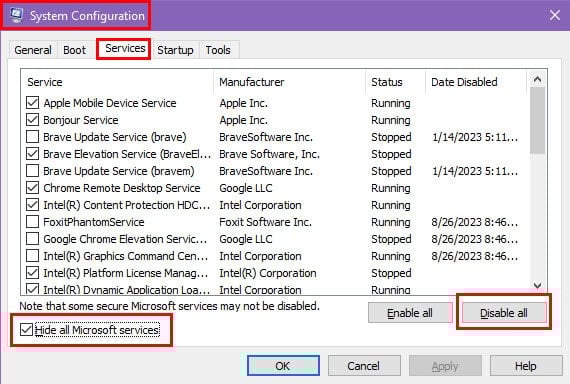Close the System Configuration window
Screen dimensions: 570x384
click(x=554, y=15)
